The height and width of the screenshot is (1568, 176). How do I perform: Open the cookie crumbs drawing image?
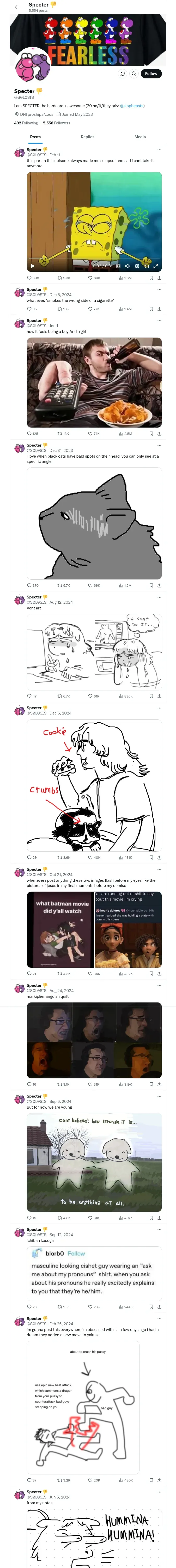(94, 785)
